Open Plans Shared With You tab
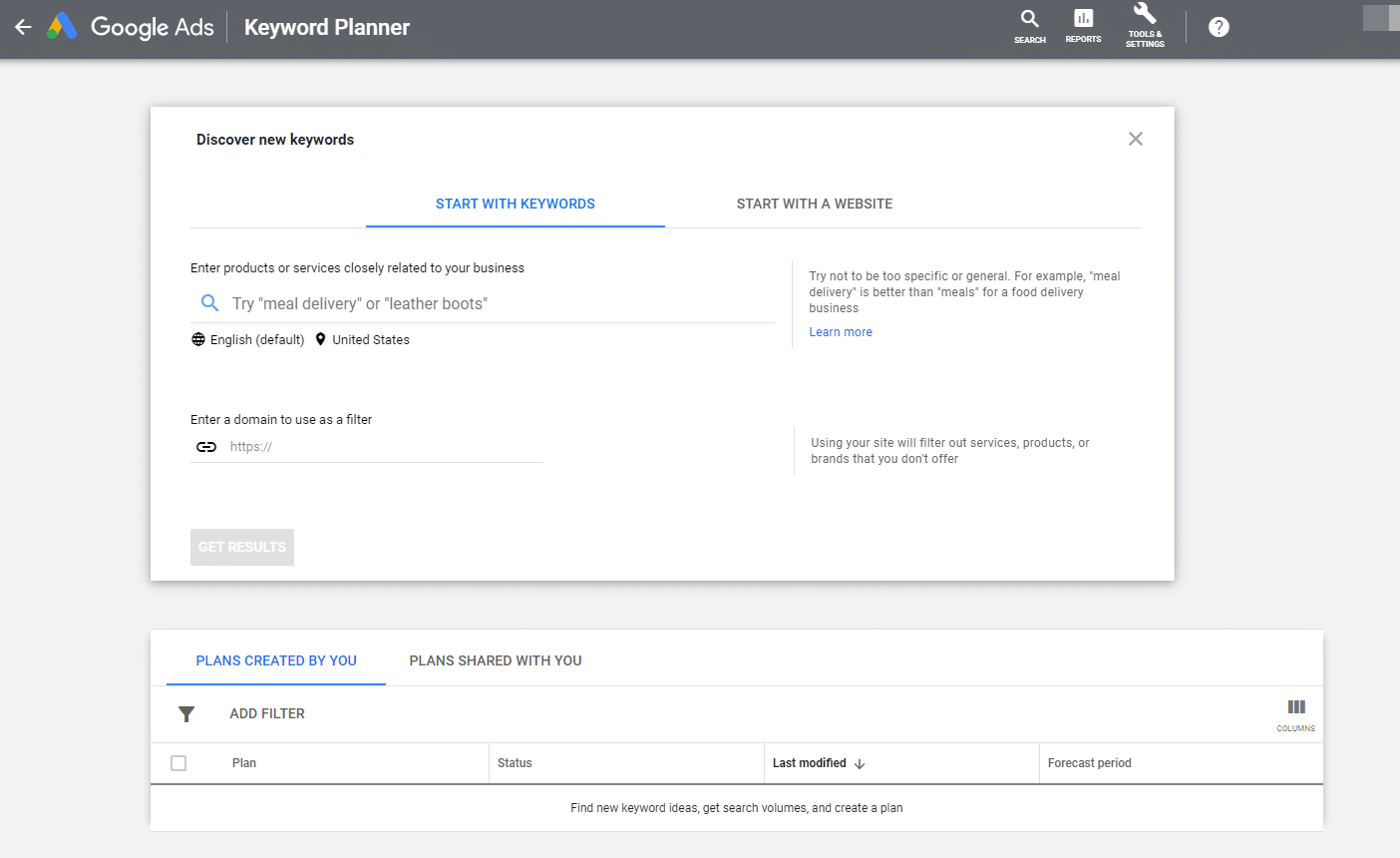This screenshot has width=1400, height=858. coord(495,660)
